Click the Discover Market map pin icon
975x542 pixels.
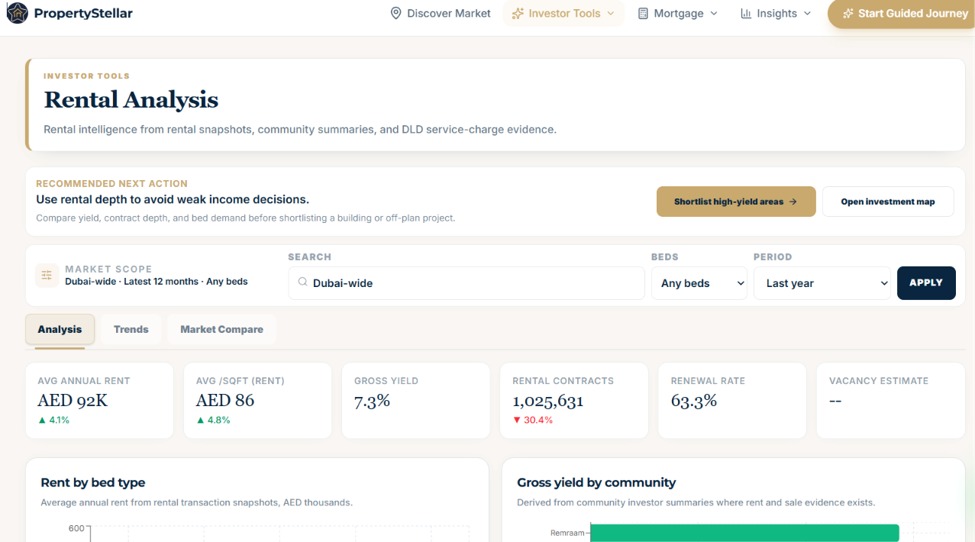pos(395,13)
